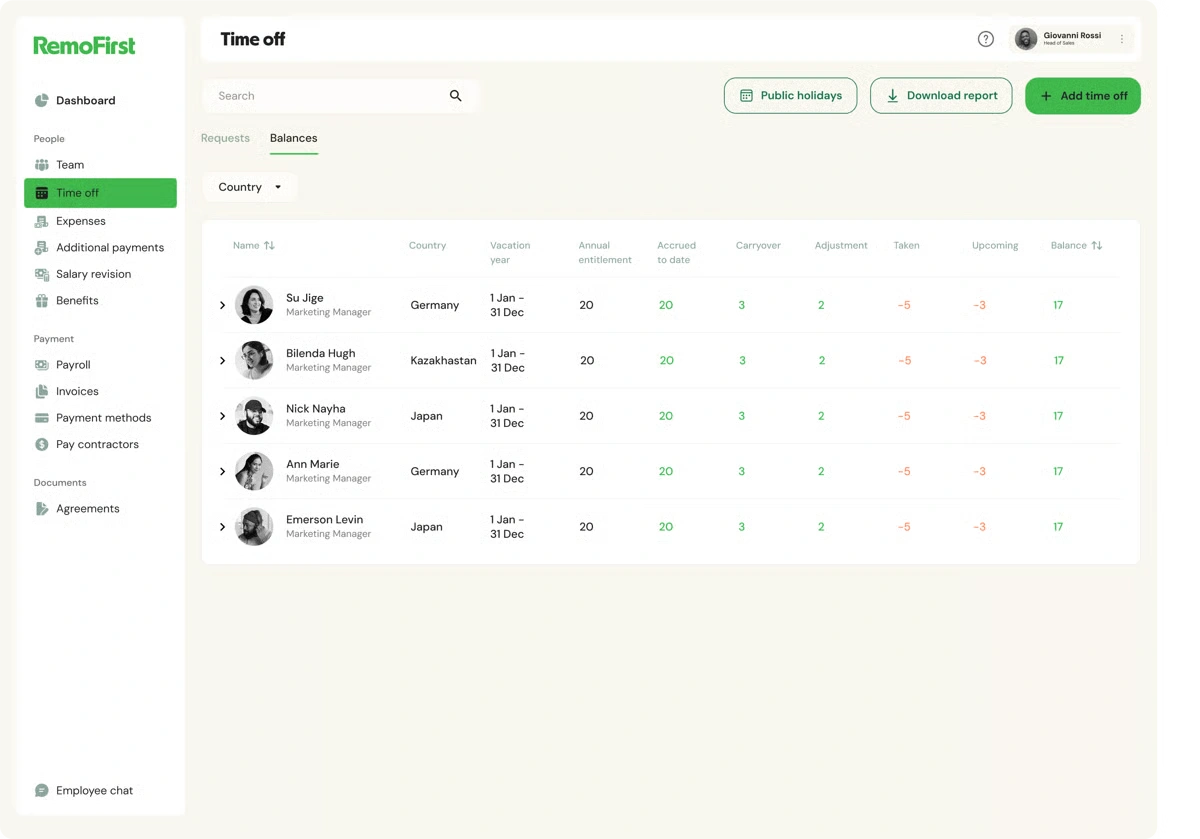Click Nick Nayha's avatar photo

tap(254, 416)
